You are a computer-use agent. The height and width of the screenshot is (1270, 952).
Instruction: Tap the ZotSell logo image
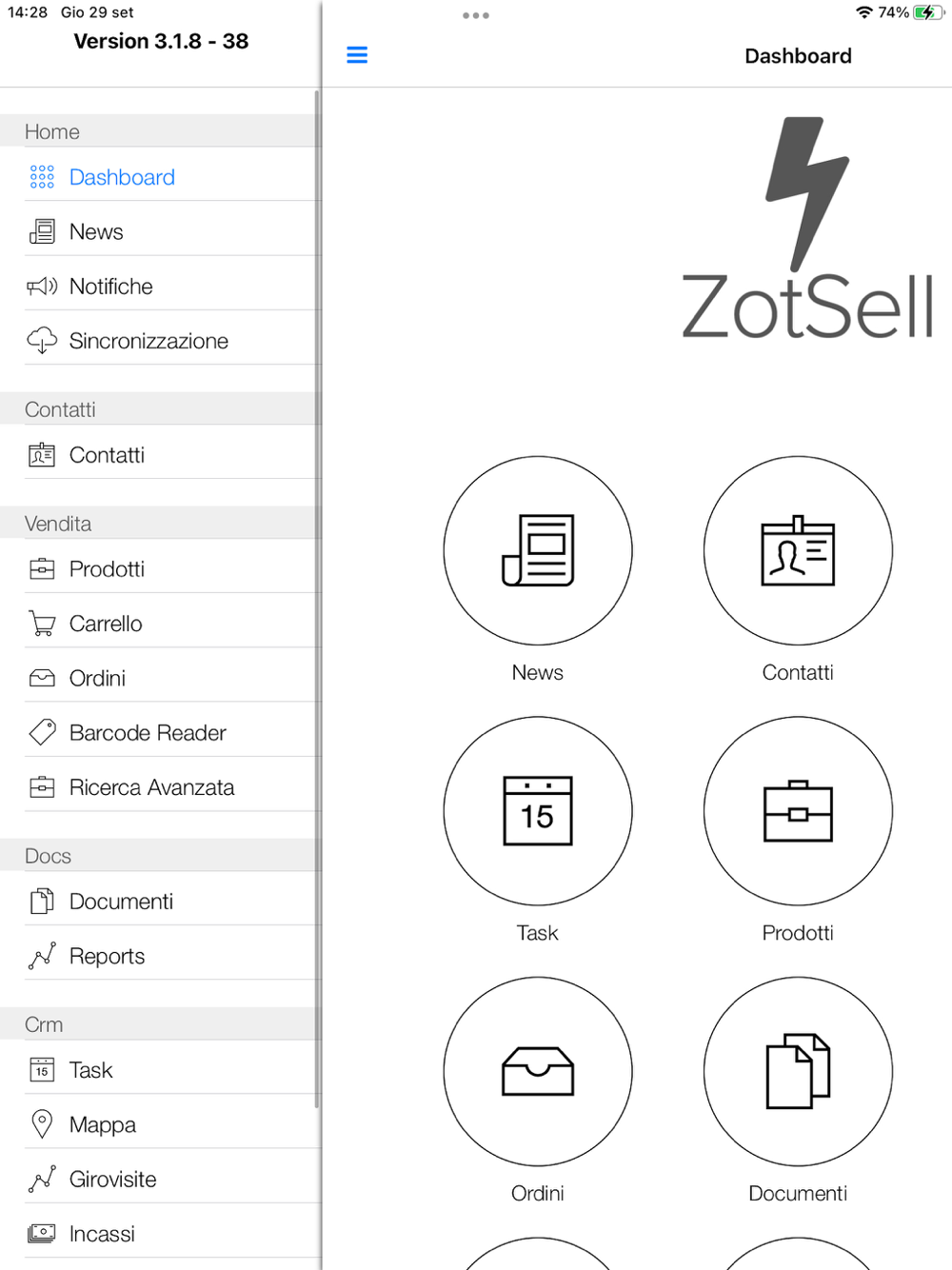807,228
